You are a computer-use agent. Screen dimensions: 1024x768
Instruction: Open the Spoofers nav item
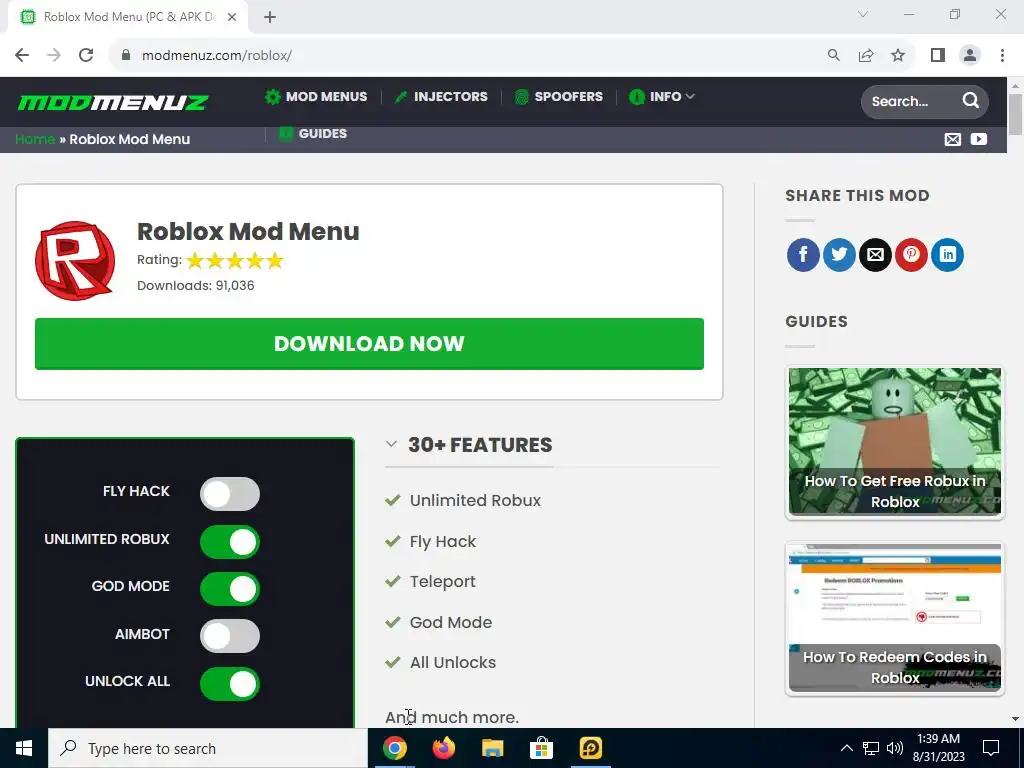tap(559, 97)
